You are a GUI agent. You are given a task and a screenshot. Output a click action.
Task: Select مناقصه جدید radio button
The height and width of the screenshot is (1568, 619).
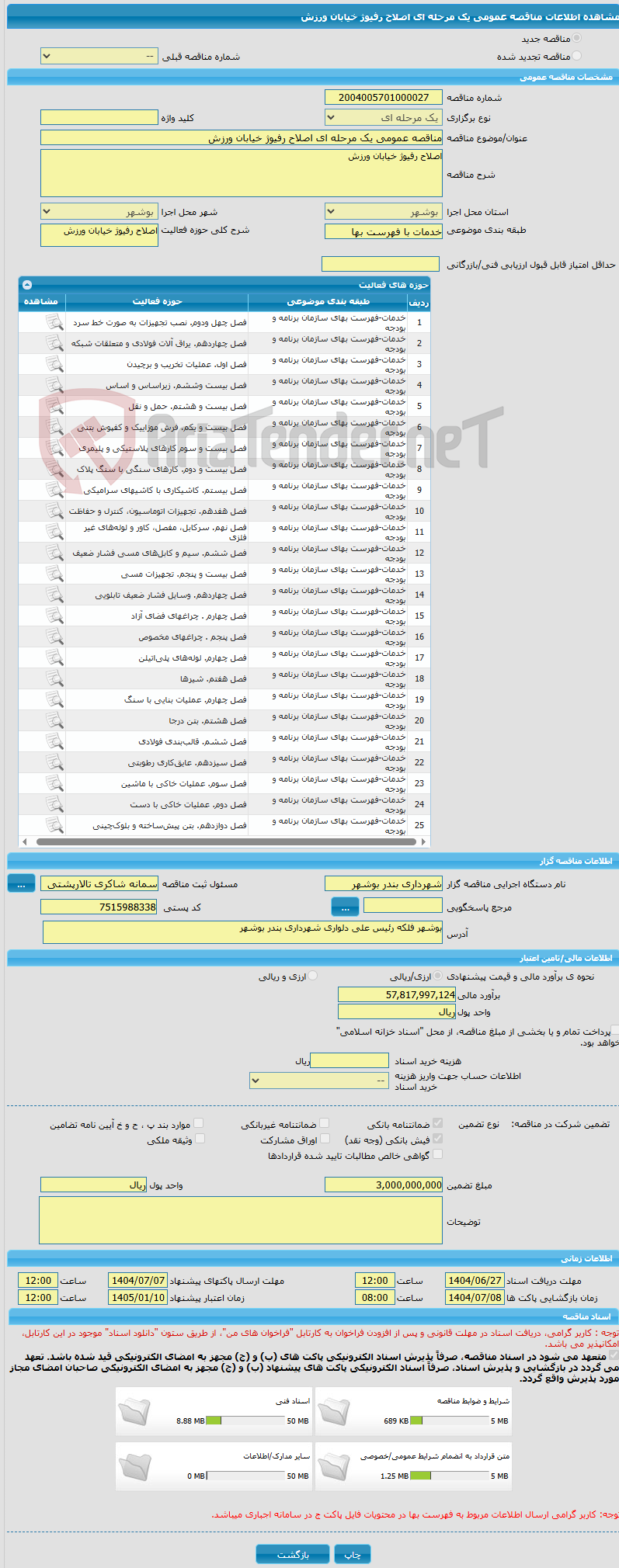576,38
